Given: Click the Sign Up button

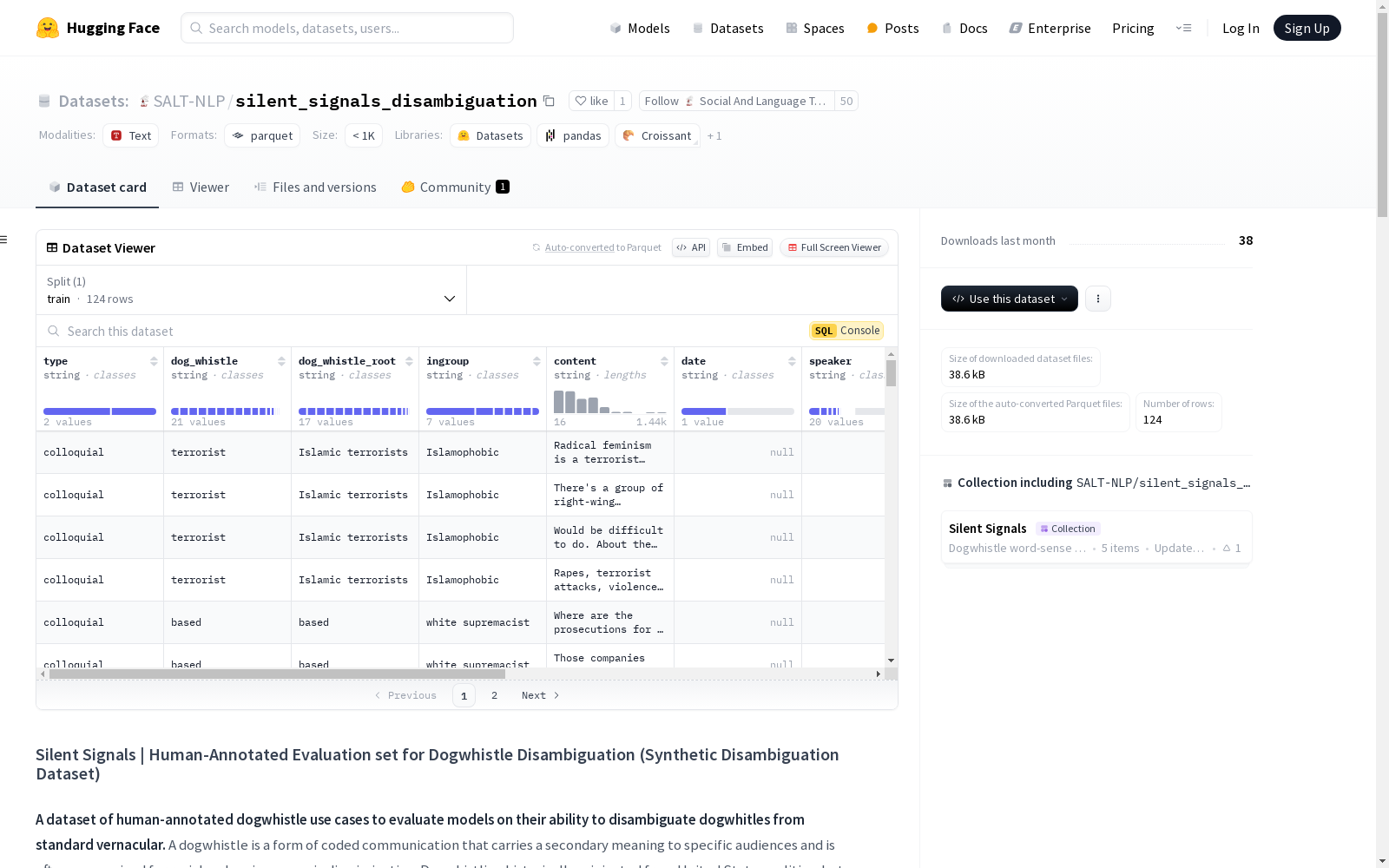Looking at the screenshot, I should (1307, 28).
